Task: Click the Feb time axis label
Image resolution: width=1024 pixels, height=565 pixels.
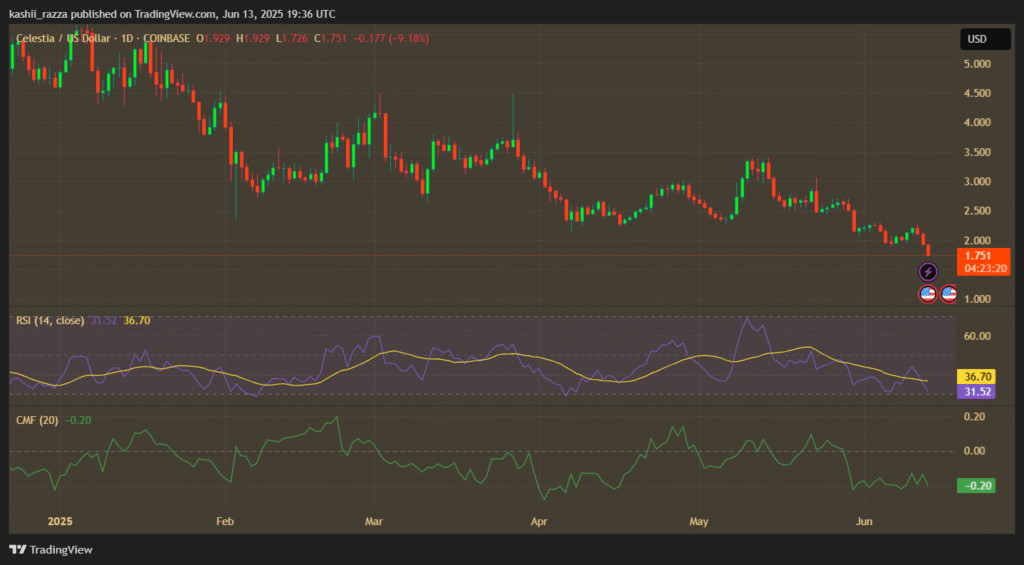Action: click(225, 522)
